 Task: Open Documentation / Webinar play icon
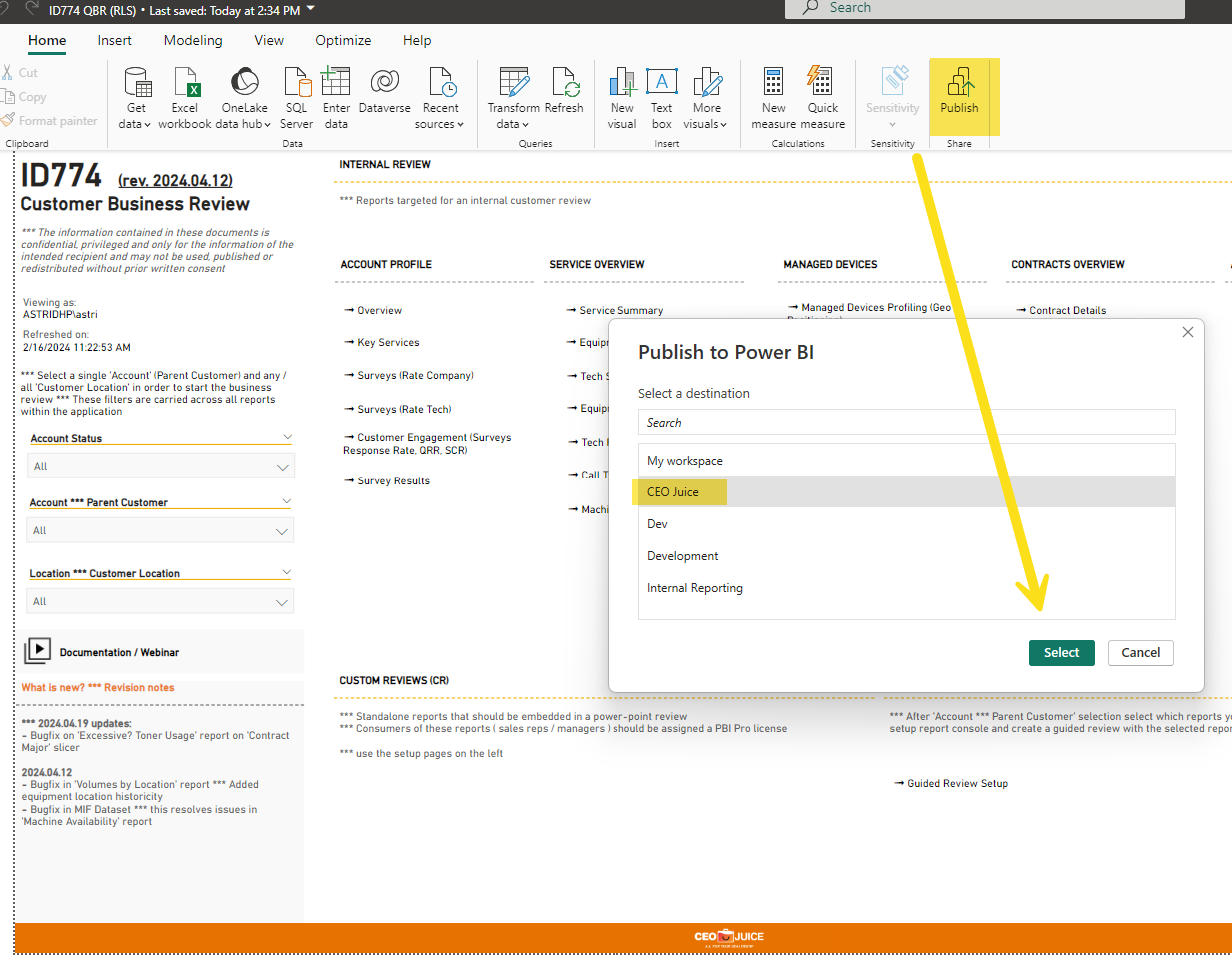coord(37,651)
